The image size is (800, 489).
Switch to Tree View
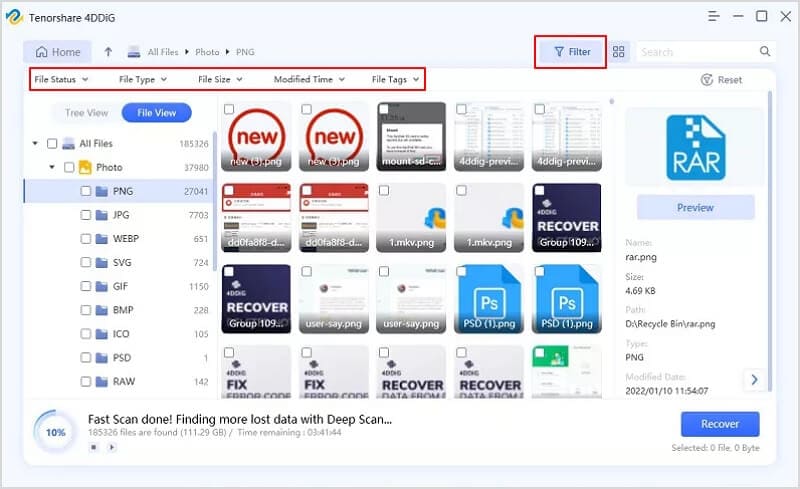[86, 113]
